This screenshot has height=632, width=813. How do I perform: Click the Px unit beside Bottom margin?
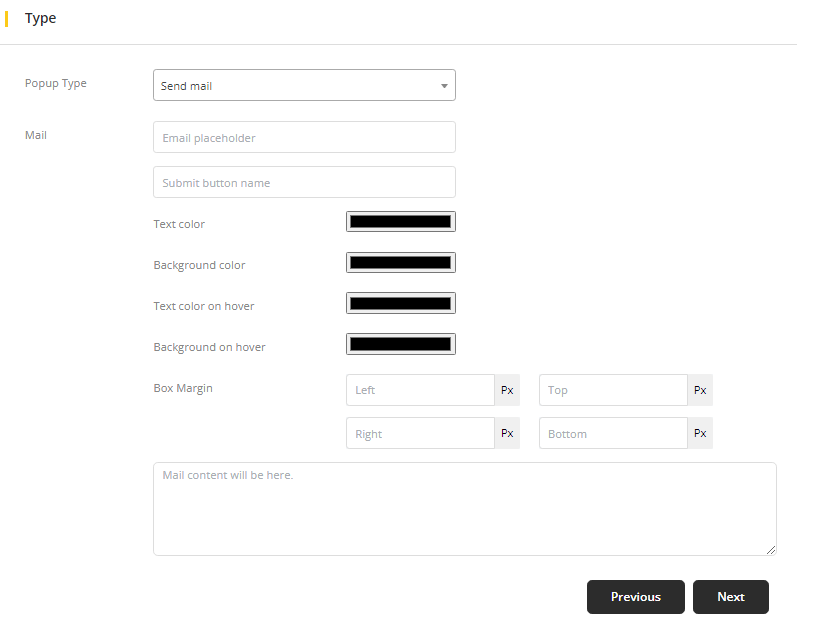pyautogui.click(x=700, y=433)
